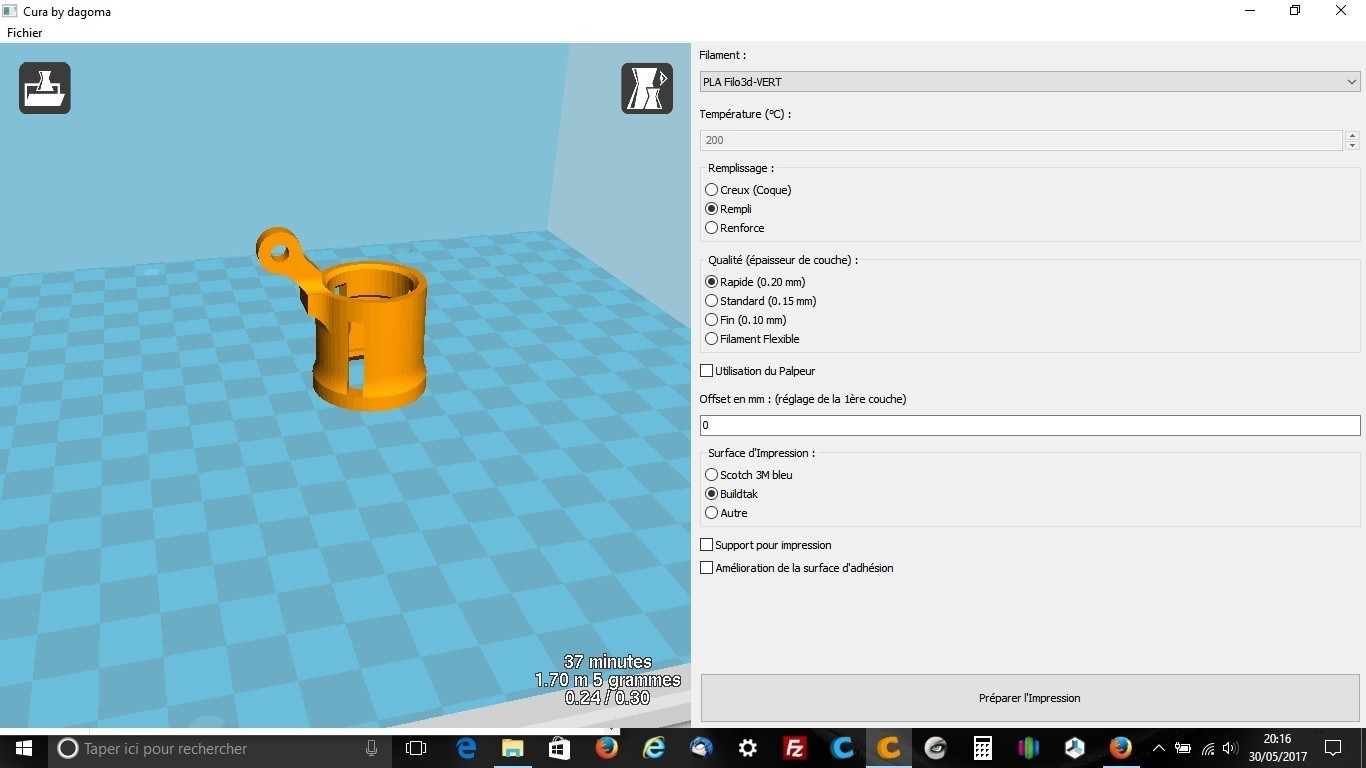
Task: Select Autre print surface
Action: click(x=726, y=513)
